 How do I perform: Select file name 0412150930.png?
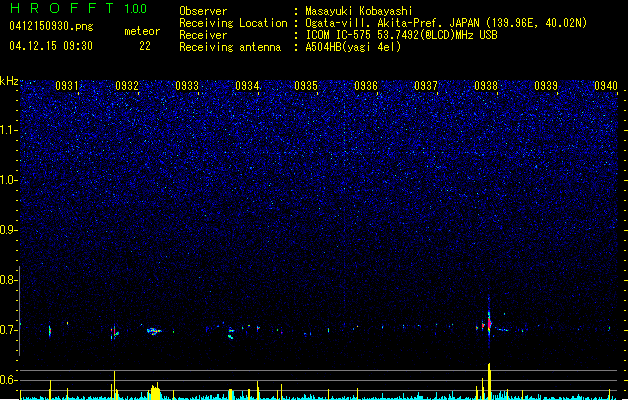[51, 26]
